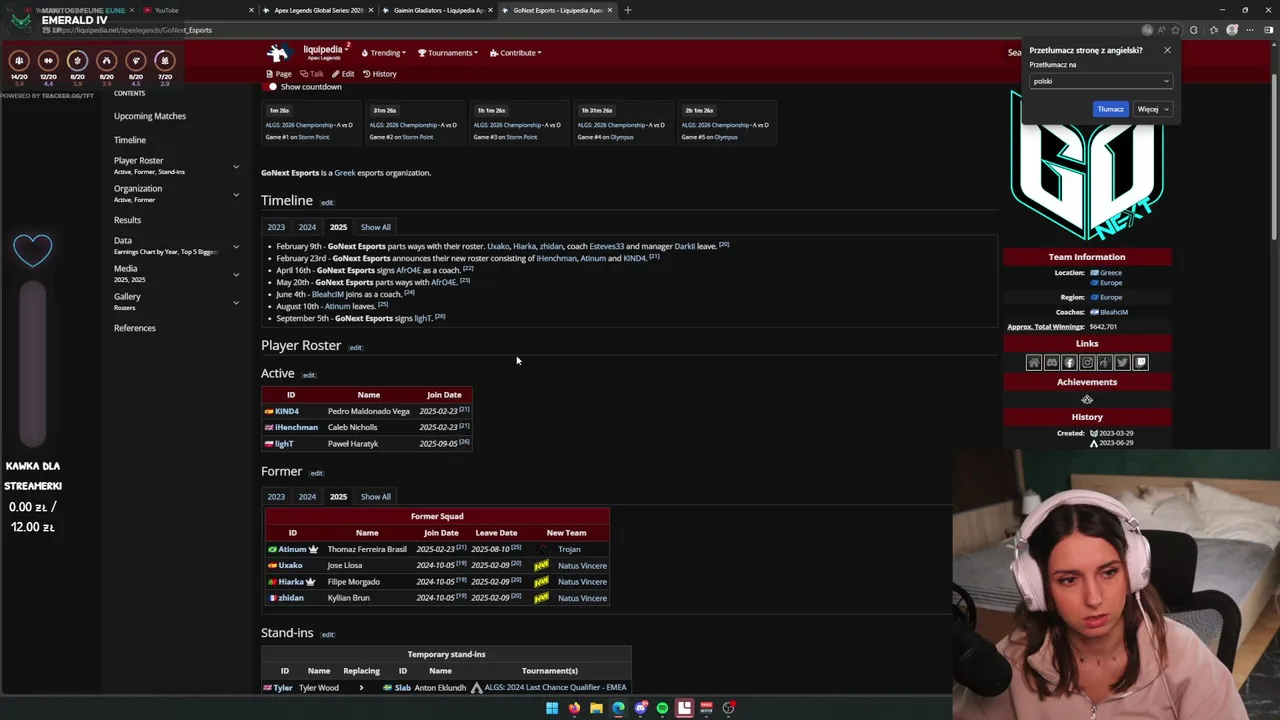Open the Talk page tab

[312, 74]
